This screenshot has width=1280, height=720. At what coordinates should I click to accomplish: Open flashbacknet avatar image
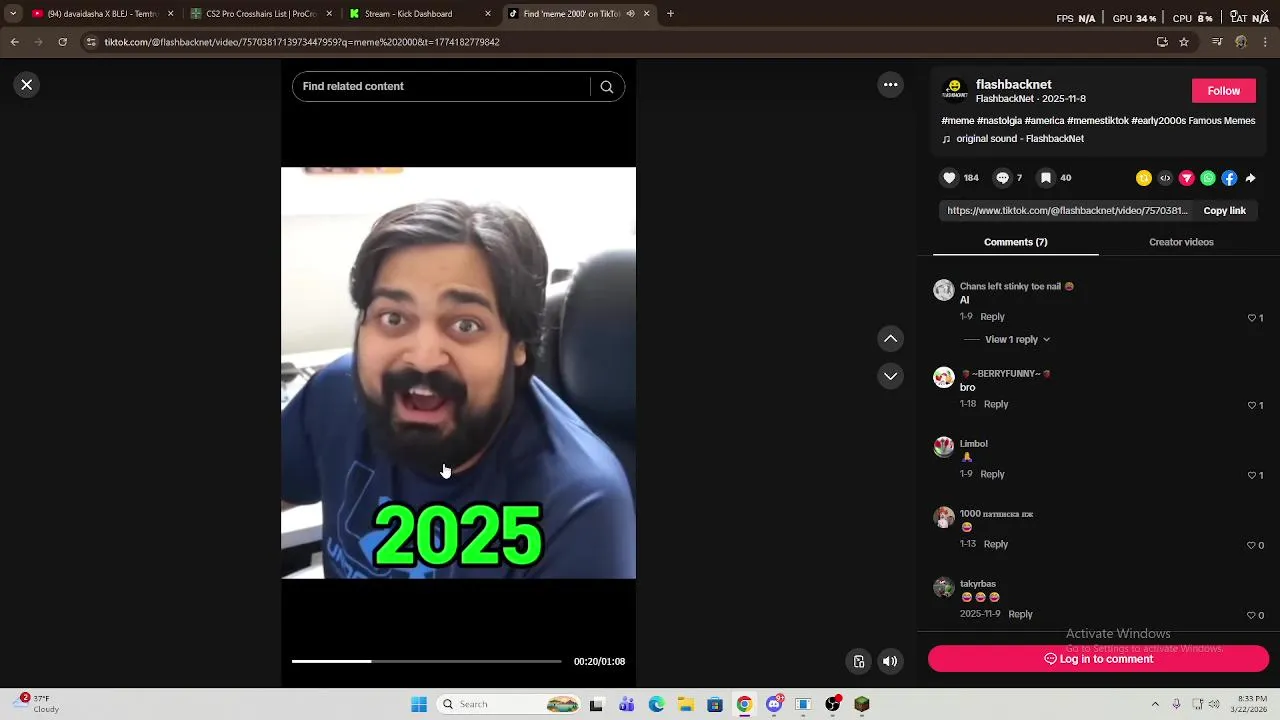tap(954, 91)
